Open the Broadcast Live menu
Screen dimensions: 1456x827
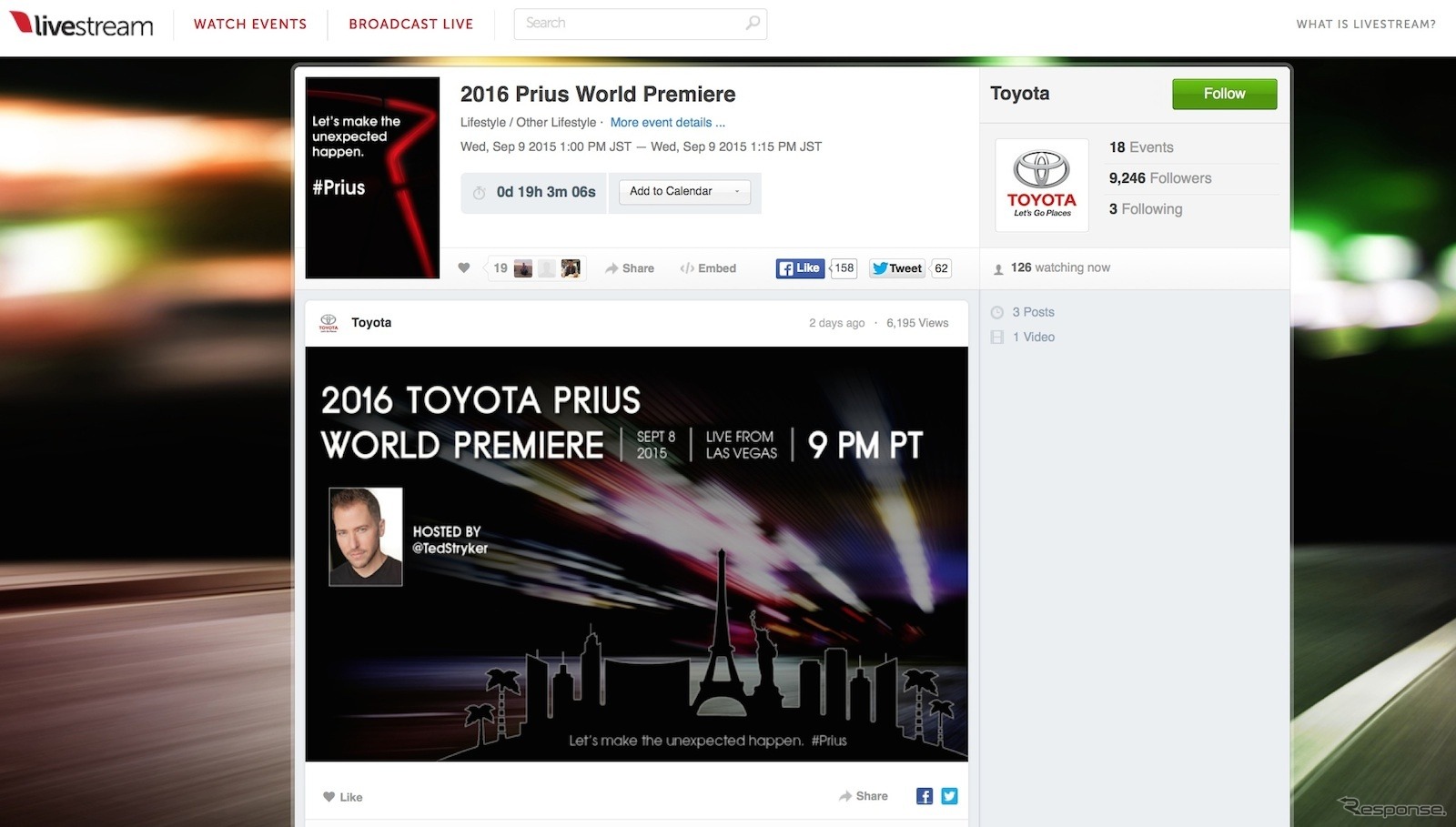click(x=411, y=25)
